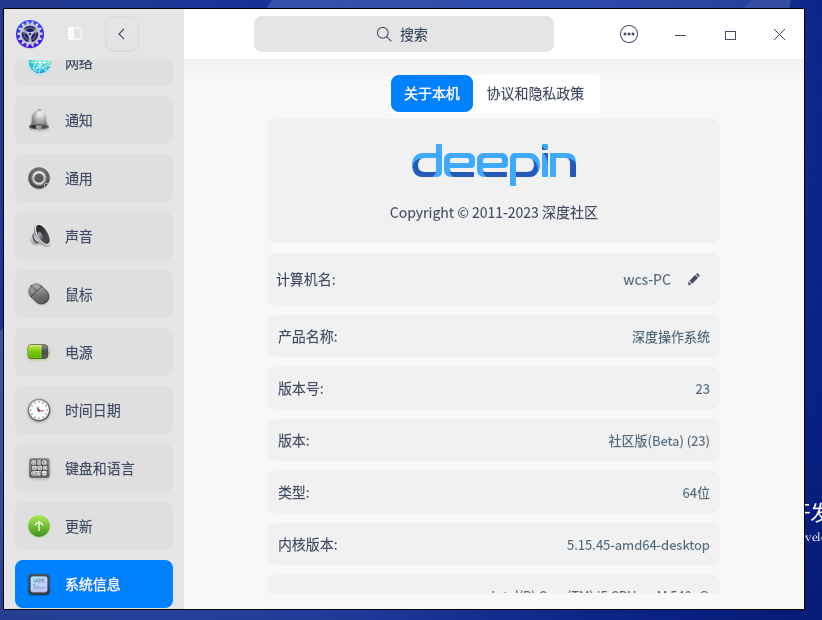Viewport: 822px width, 620px height.
Task: Click the back arrow button
Action: click(121, 34)
